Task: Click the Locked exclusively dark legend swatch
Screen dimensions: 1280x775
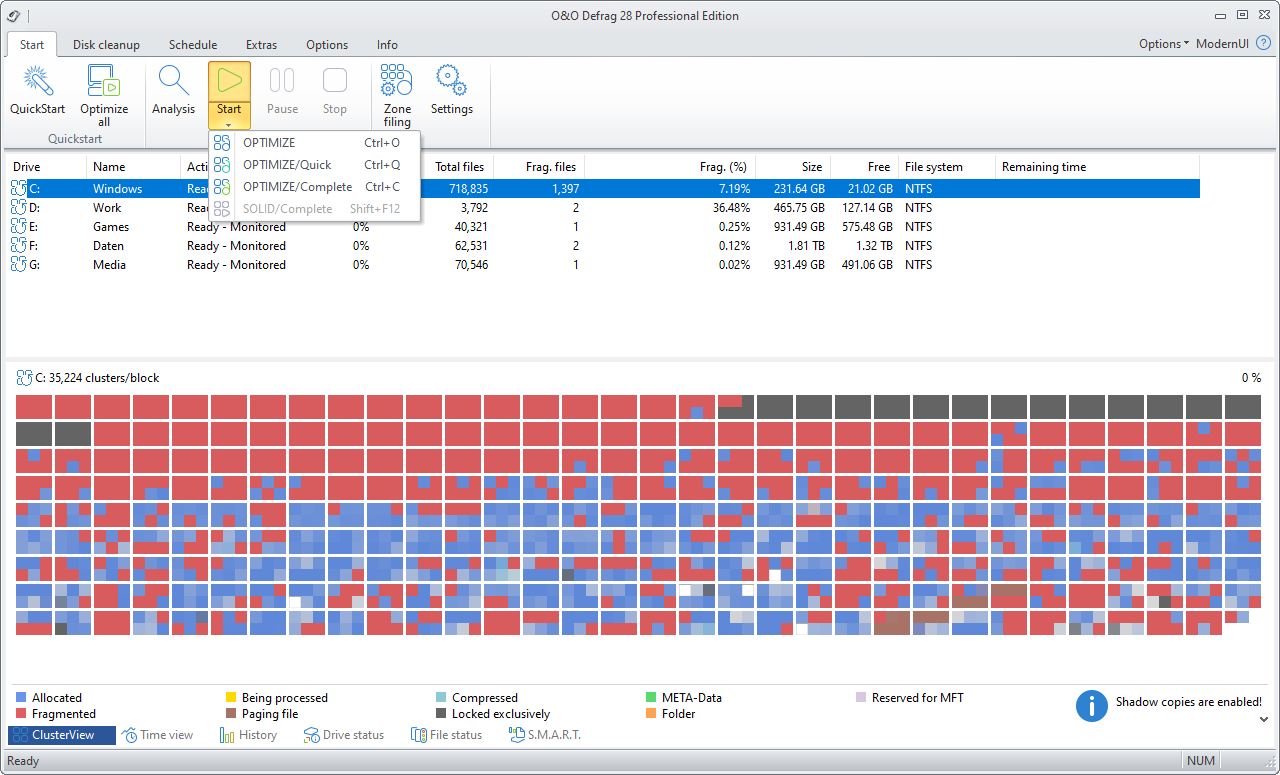Action: [441, 714]
